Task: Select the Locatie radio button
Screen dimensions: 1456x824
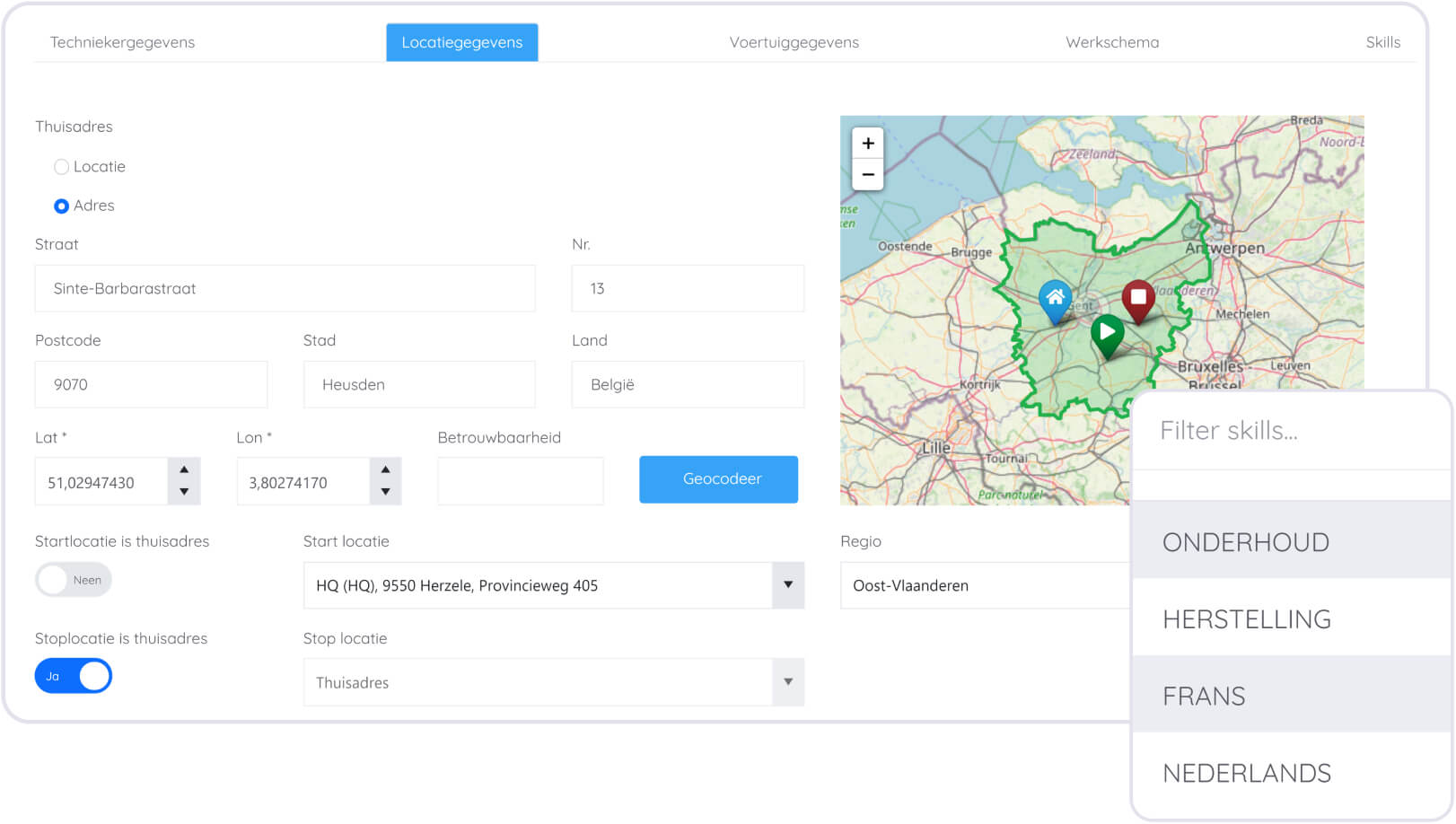Action: tap(61, 167)
